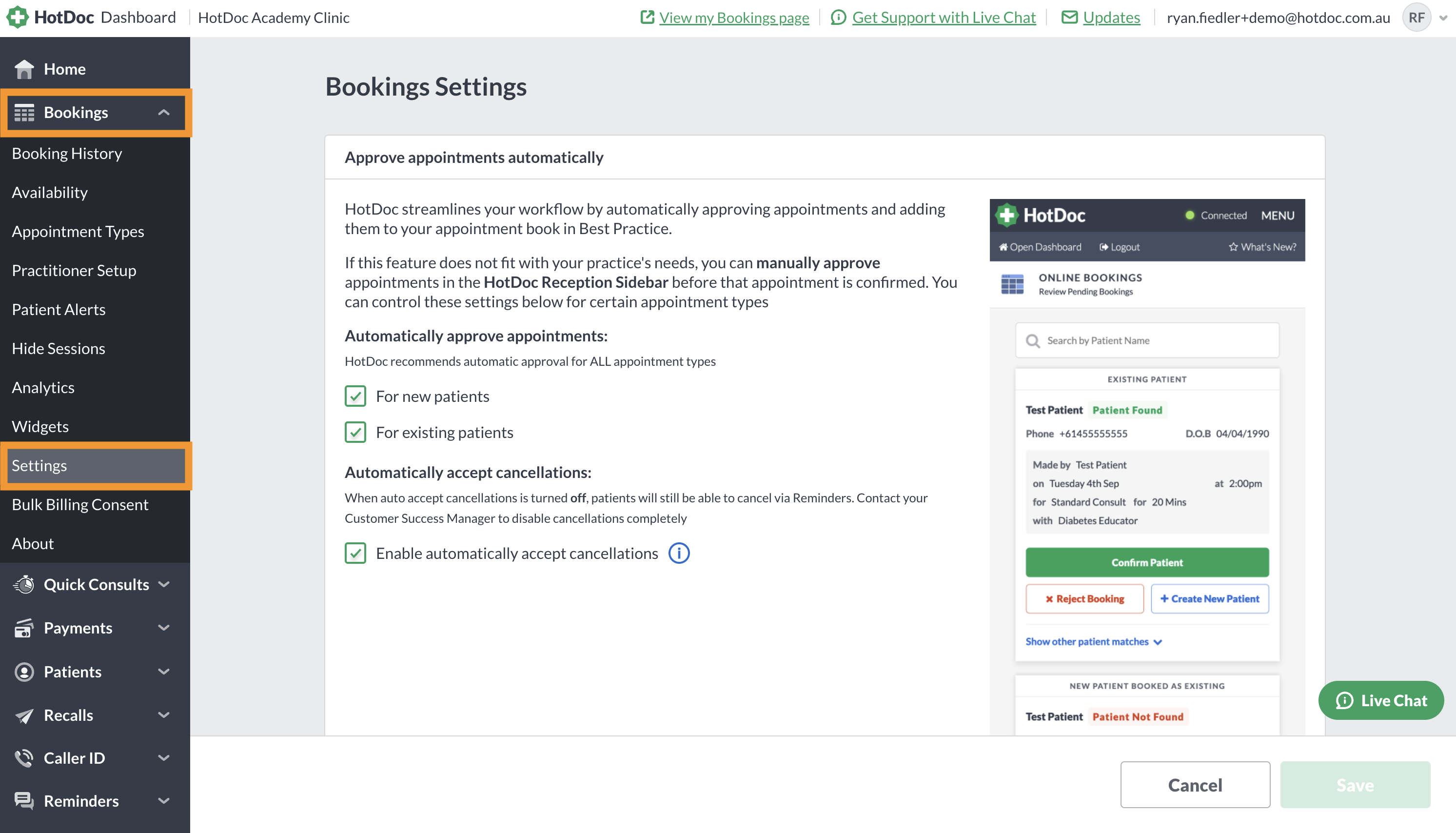1456x833 pixels.
Task: Click the Bookings grid icon in sidebar
Action: (x=24, y=113)
